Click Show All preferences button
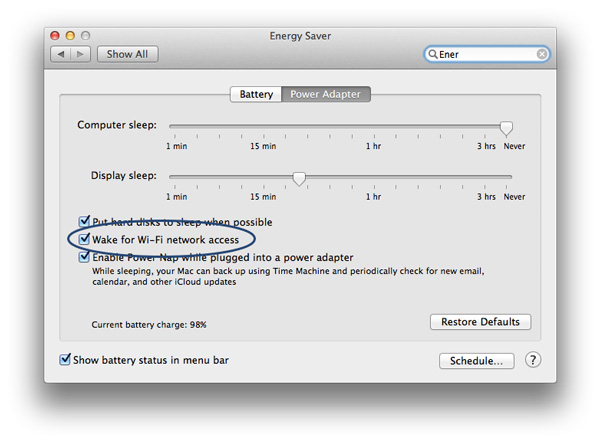The width and height of the screenshot is (600, 443). (x=127, y=54)
